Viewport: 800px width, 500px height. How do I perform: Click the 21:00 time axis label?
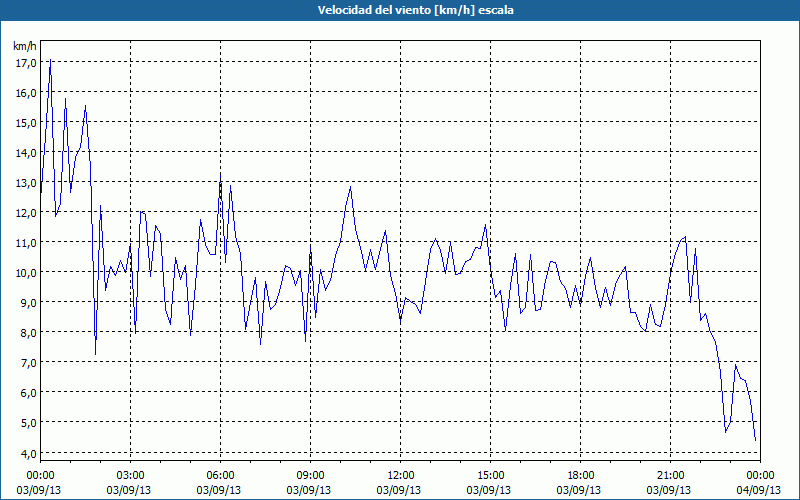click(670, 476)
